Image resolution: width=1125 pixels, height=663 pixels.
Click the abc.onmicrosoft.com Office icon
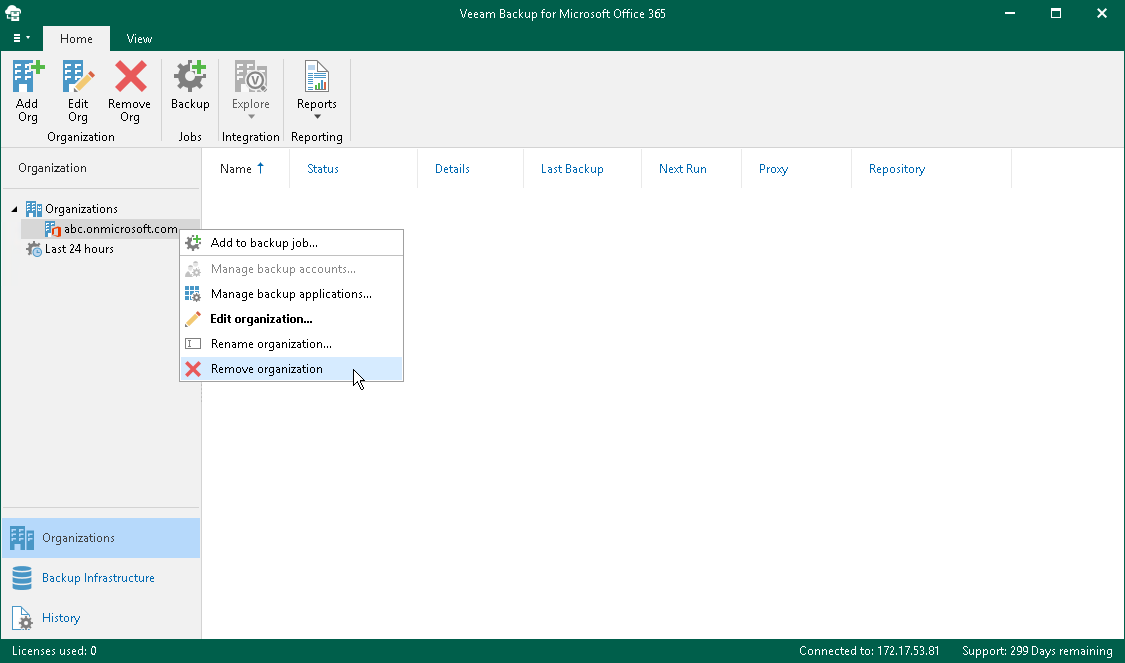pyautogui.click(x=52, y=229)
